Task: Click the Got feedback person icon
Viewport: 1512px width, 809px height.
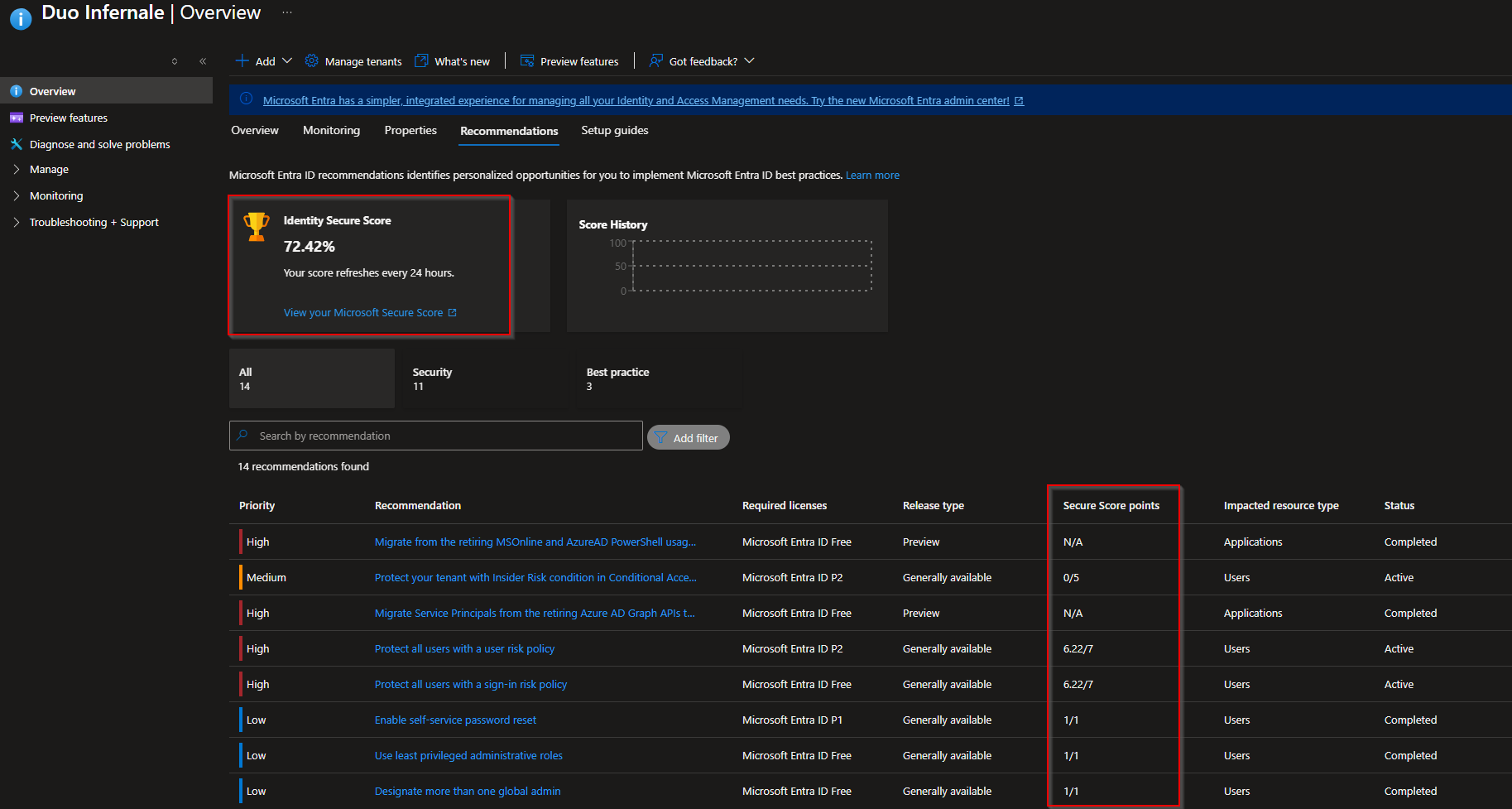Action: tap(656, 60)
